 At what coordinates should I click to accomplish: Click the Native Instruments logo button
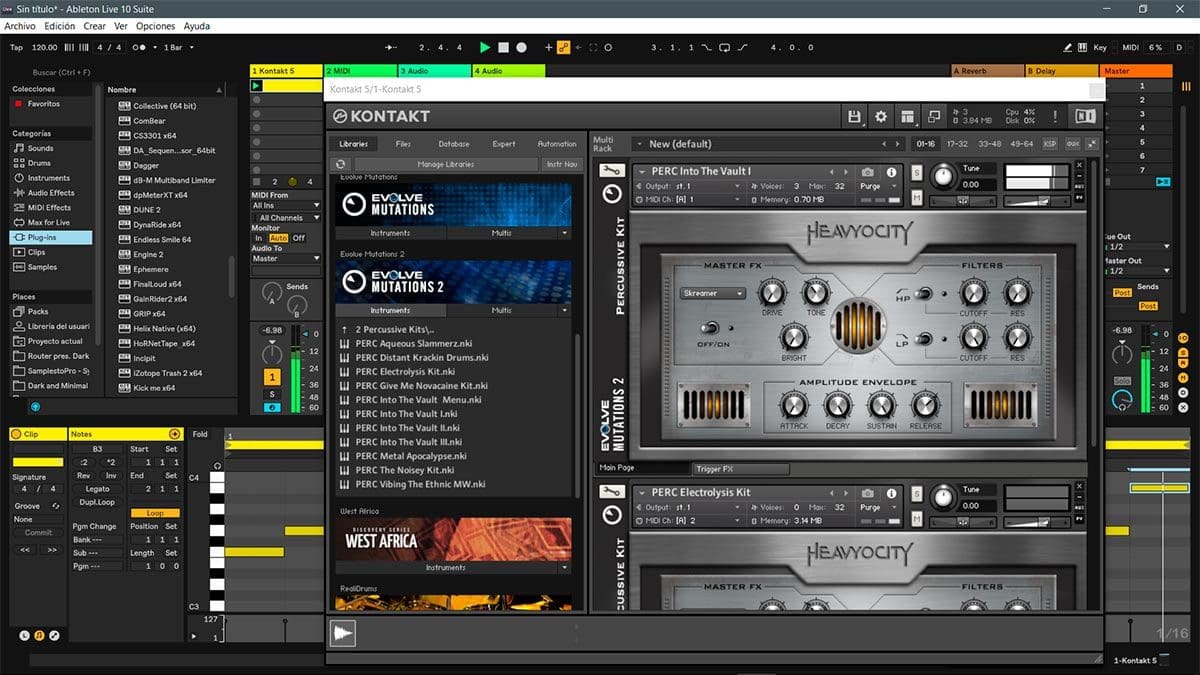pyautogui.click(x=1085, y=117)
